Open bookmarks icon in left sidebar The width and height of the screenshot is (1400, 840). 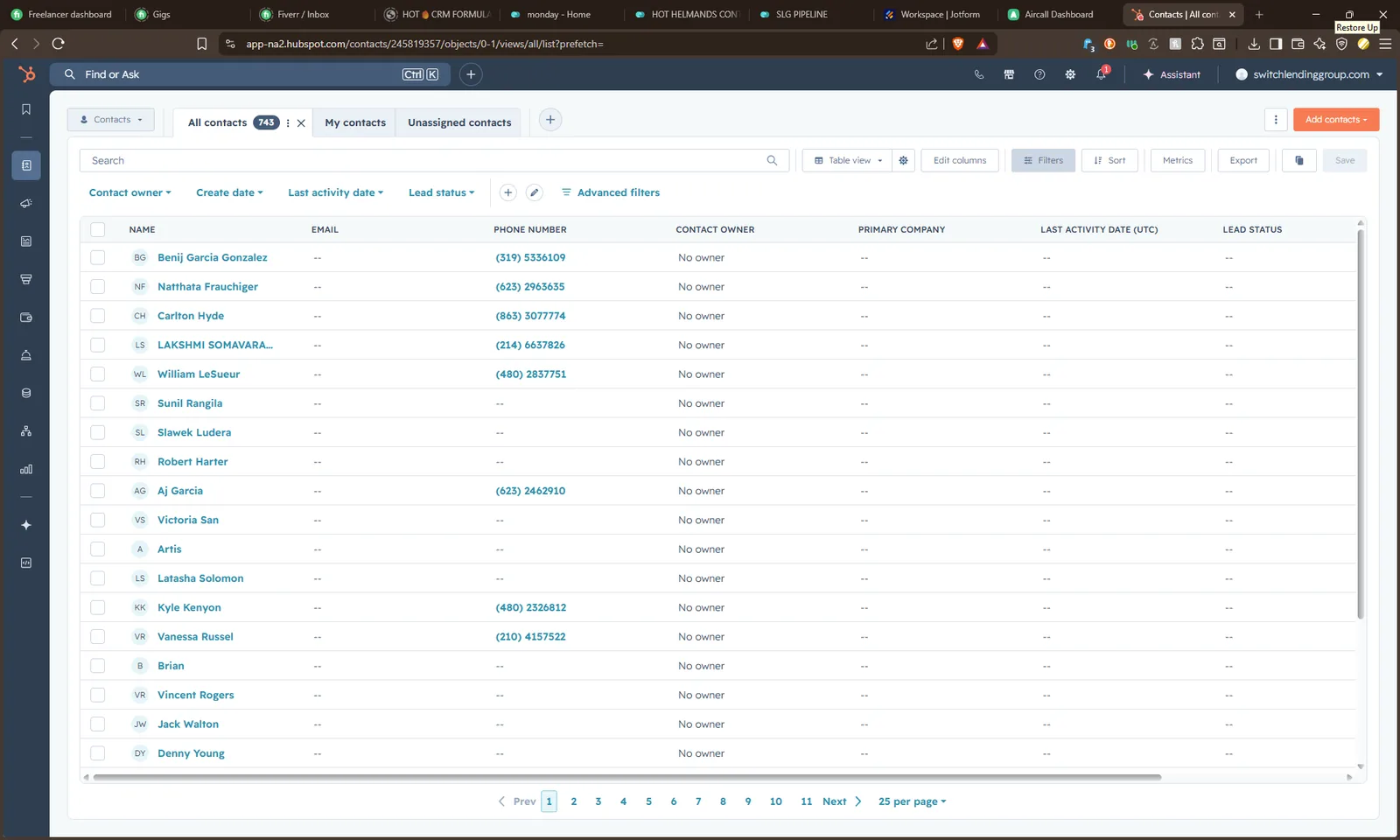(x=26, y=109)
